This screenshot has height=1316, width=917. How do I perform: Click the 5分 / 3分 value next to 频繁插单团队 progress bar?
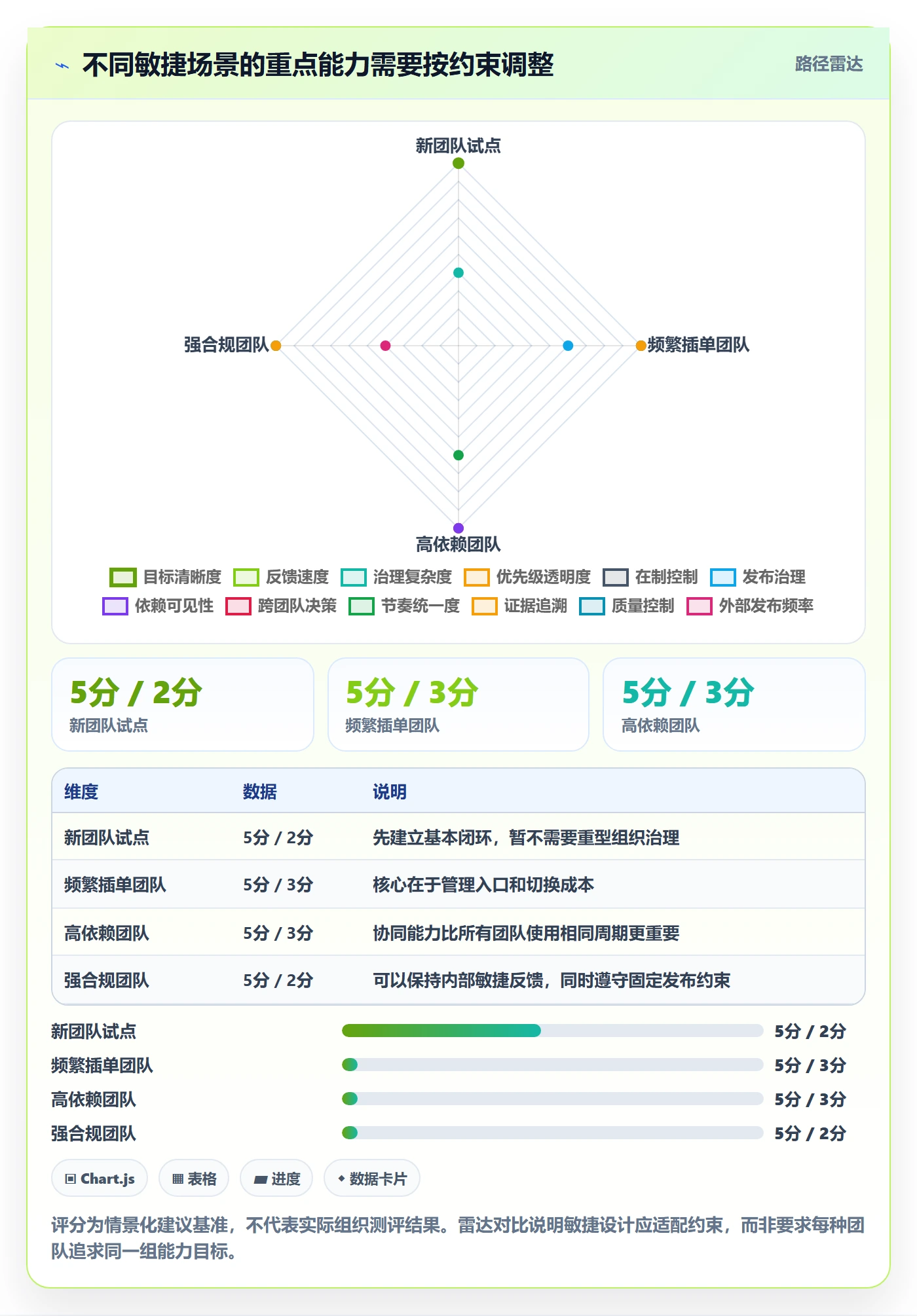[x=810, y=1065]
